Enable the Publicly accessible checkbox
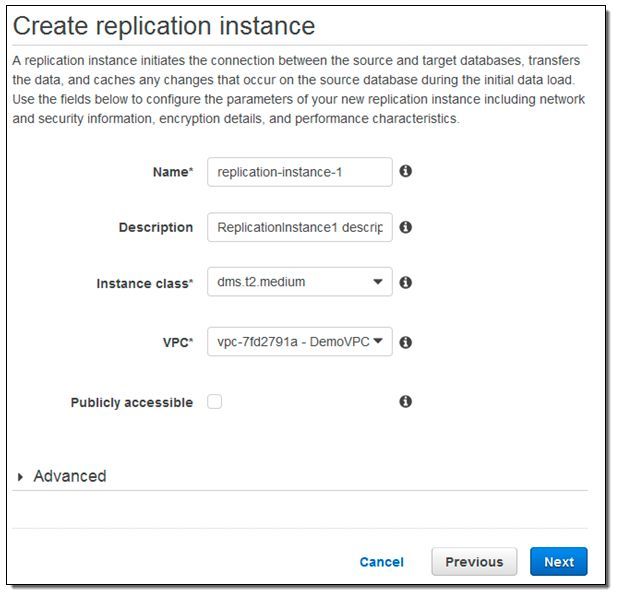This screenshot has height=592, width=617. [x=215, y=402]
